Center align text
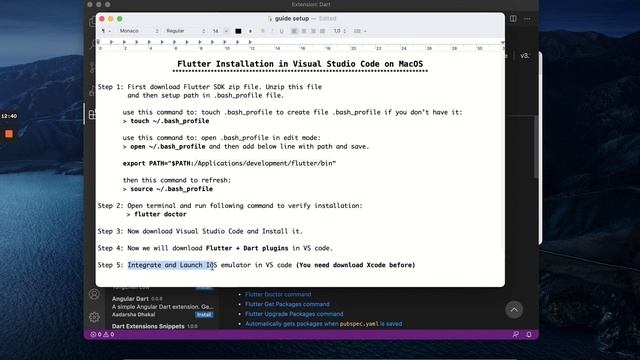 [304, 31]
